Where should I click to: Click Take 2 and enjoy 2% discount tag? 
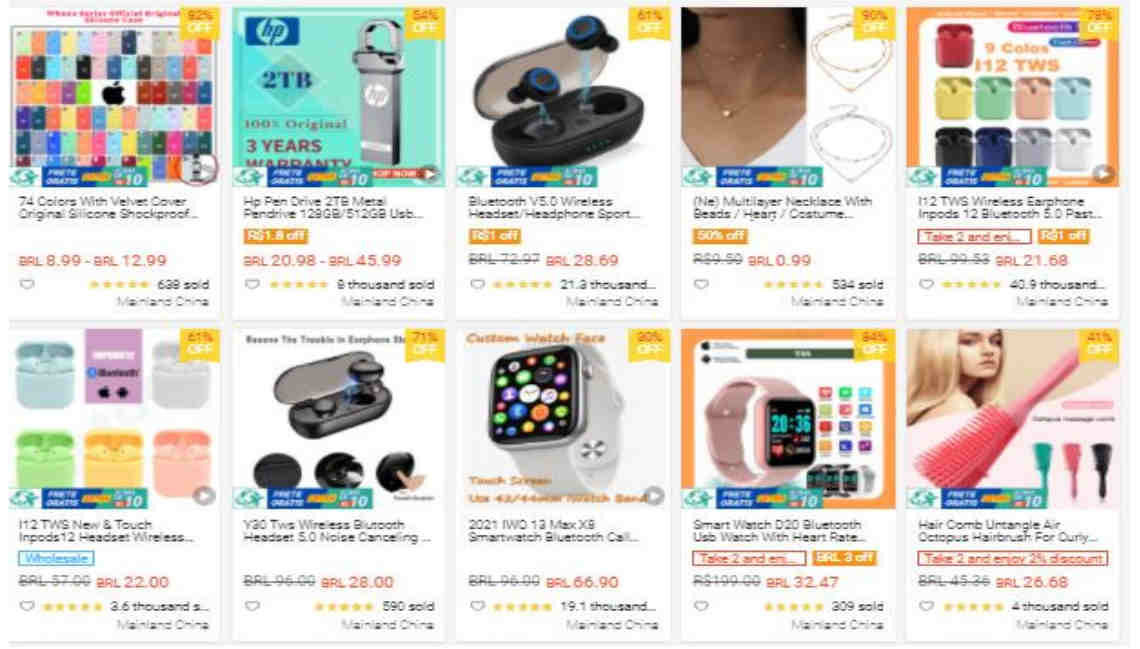[x=1013, y=558]
